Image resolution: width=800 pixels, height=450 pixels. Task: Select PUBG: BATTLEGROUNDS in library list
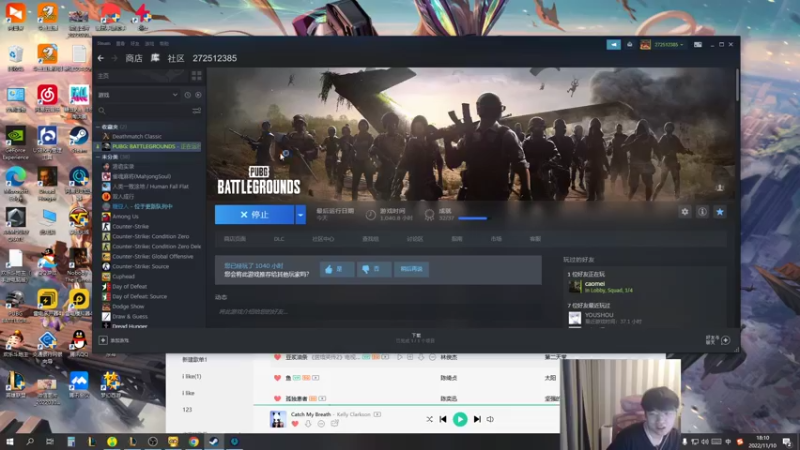(148, 146)
